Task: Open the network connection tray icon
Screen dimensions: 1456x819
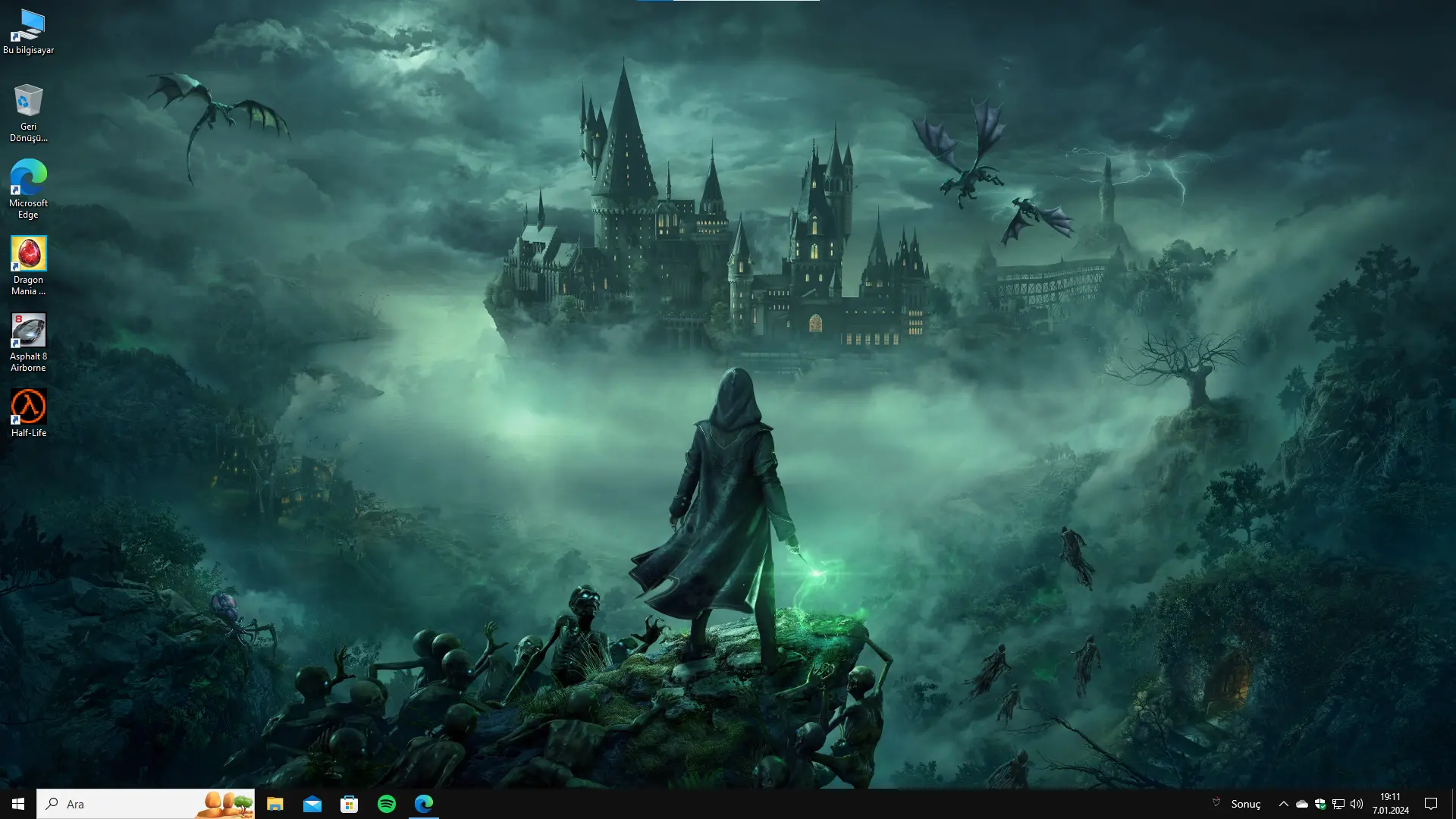Action: 1338,804
